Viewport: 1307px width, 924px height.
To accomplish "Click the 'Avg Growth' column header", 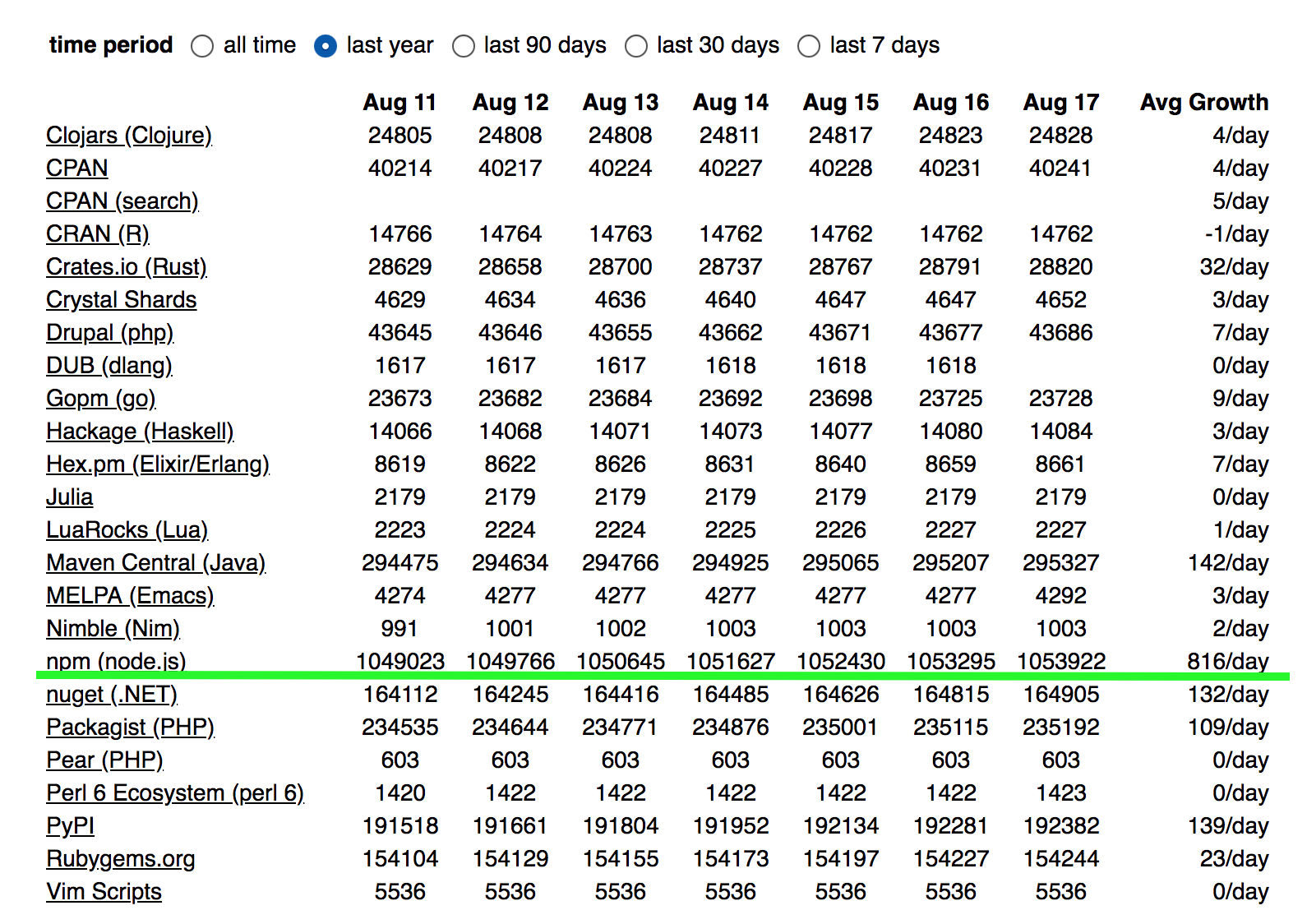I will (x=1204, y=103).
